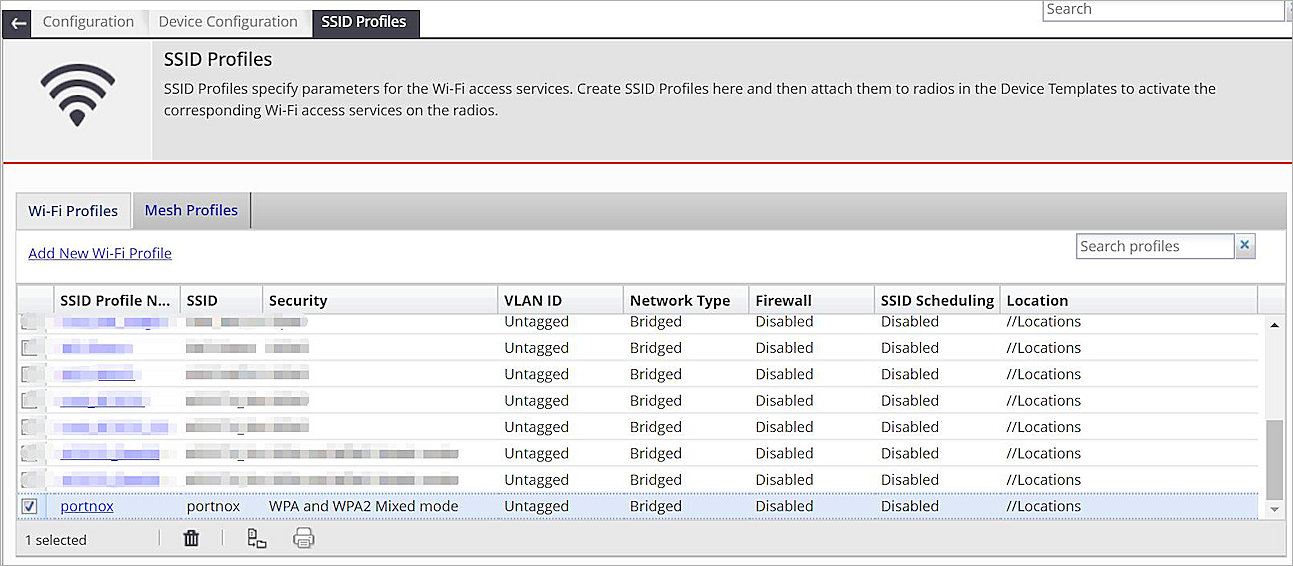Screen dimensions: 1293x566
Task: Click the copy-to-location icon in footer
Action: coord(257,539)
